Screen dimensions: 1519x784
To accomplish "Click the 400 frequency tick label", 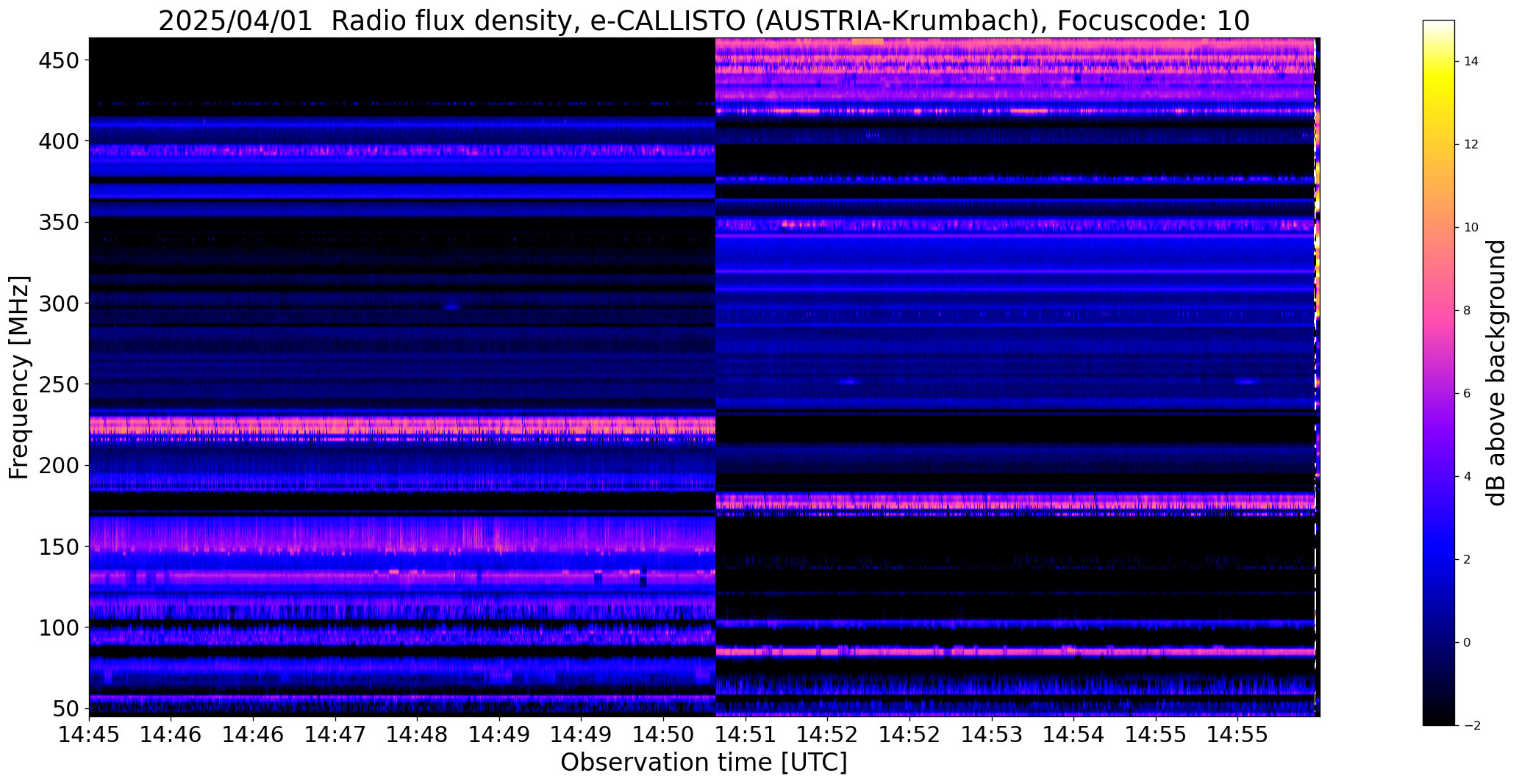I will point(57,140).
